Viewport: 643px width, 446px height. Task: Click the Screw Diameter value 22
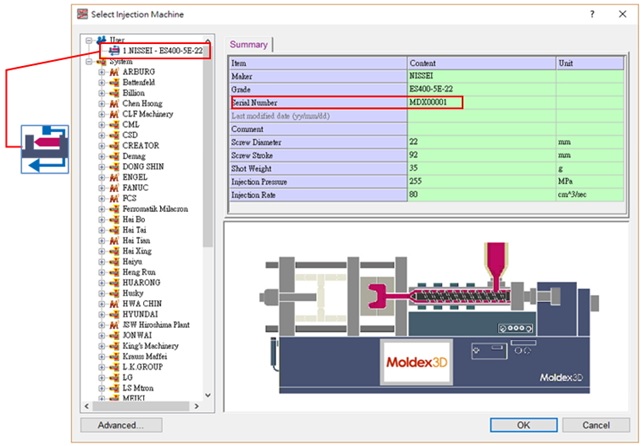413,142
